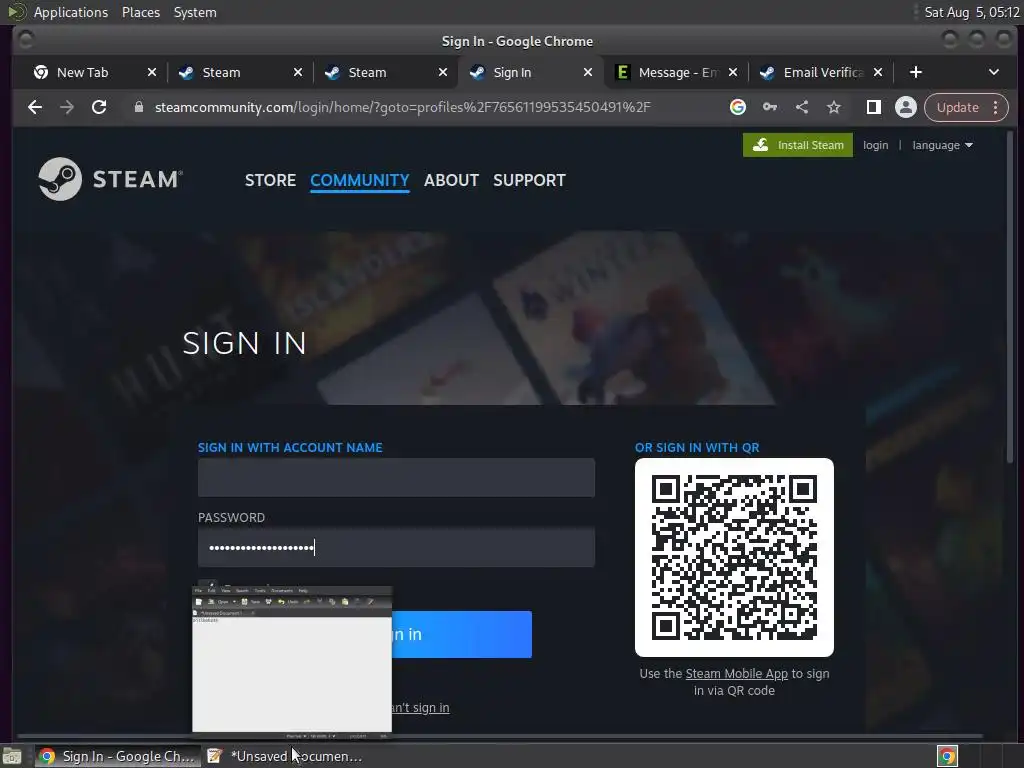Viewport: 1024px width, 768px height.
Task: Focus the password input field
Action: point(396,547)
